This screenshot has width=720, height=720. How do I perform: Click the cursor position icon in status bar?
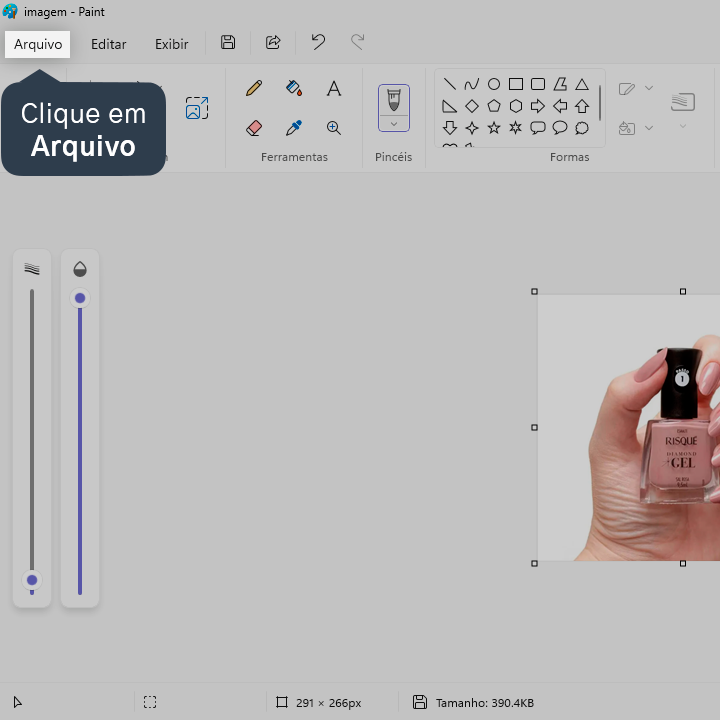pos(17,702)
